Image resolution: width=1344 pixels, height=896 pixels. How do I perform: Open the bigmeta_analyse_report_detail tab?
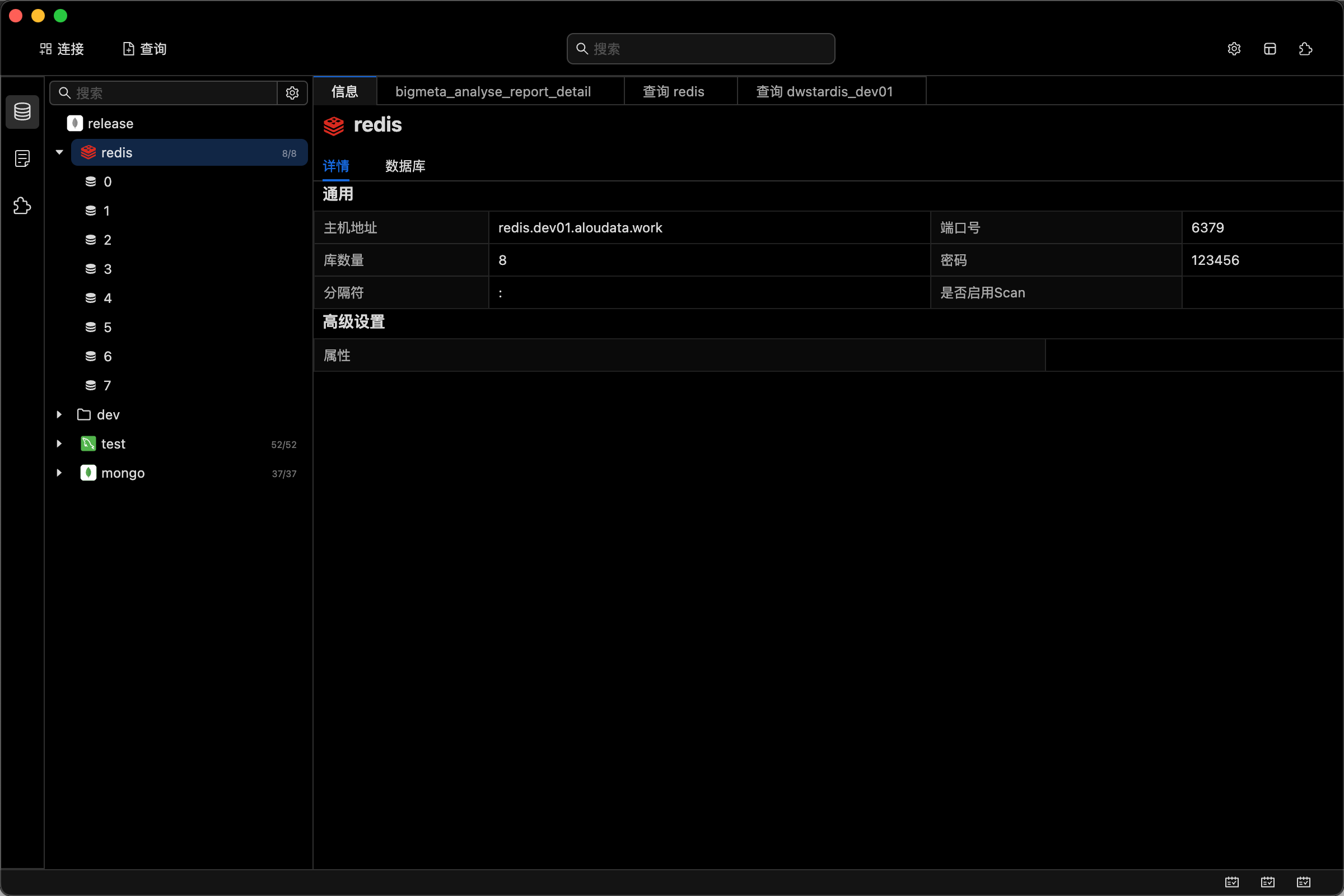point(493,91)
